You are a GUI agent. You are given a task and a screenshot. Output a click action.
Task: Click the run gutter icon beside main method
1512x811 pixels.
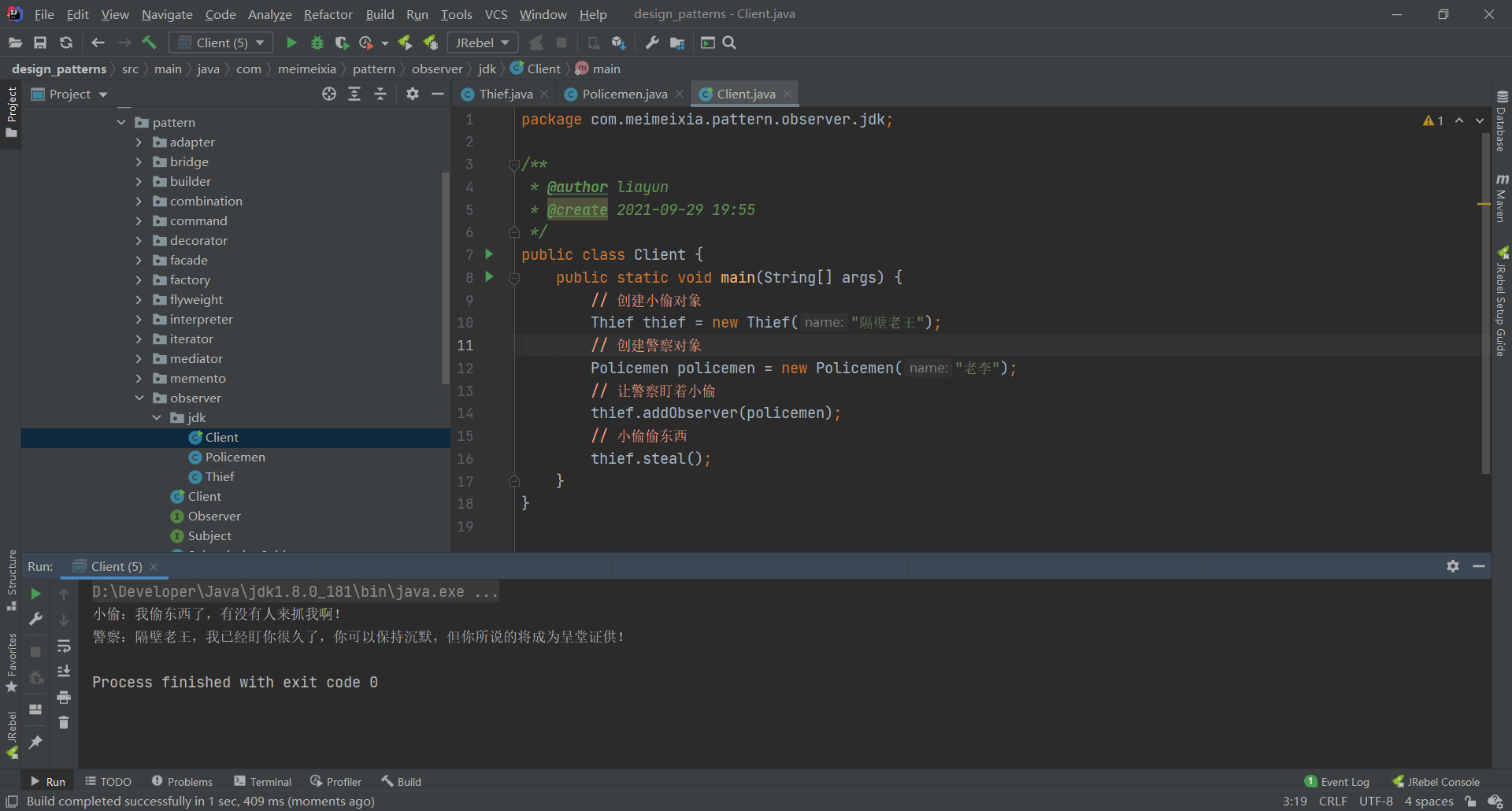(x=489, y=277)
